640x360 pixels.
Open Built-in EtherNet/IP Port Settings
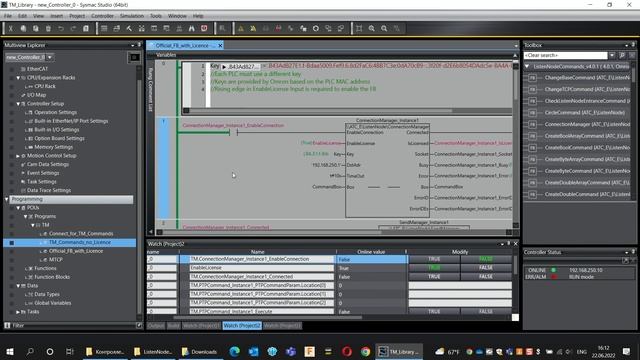(71, 121)
